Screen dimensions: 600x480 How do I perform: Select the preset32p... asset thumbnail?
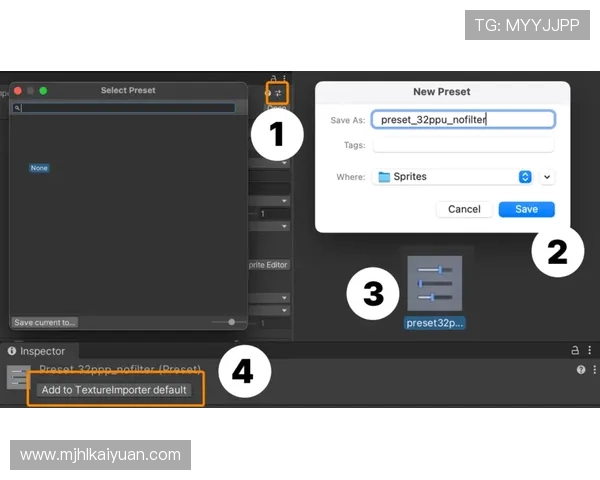435,283
